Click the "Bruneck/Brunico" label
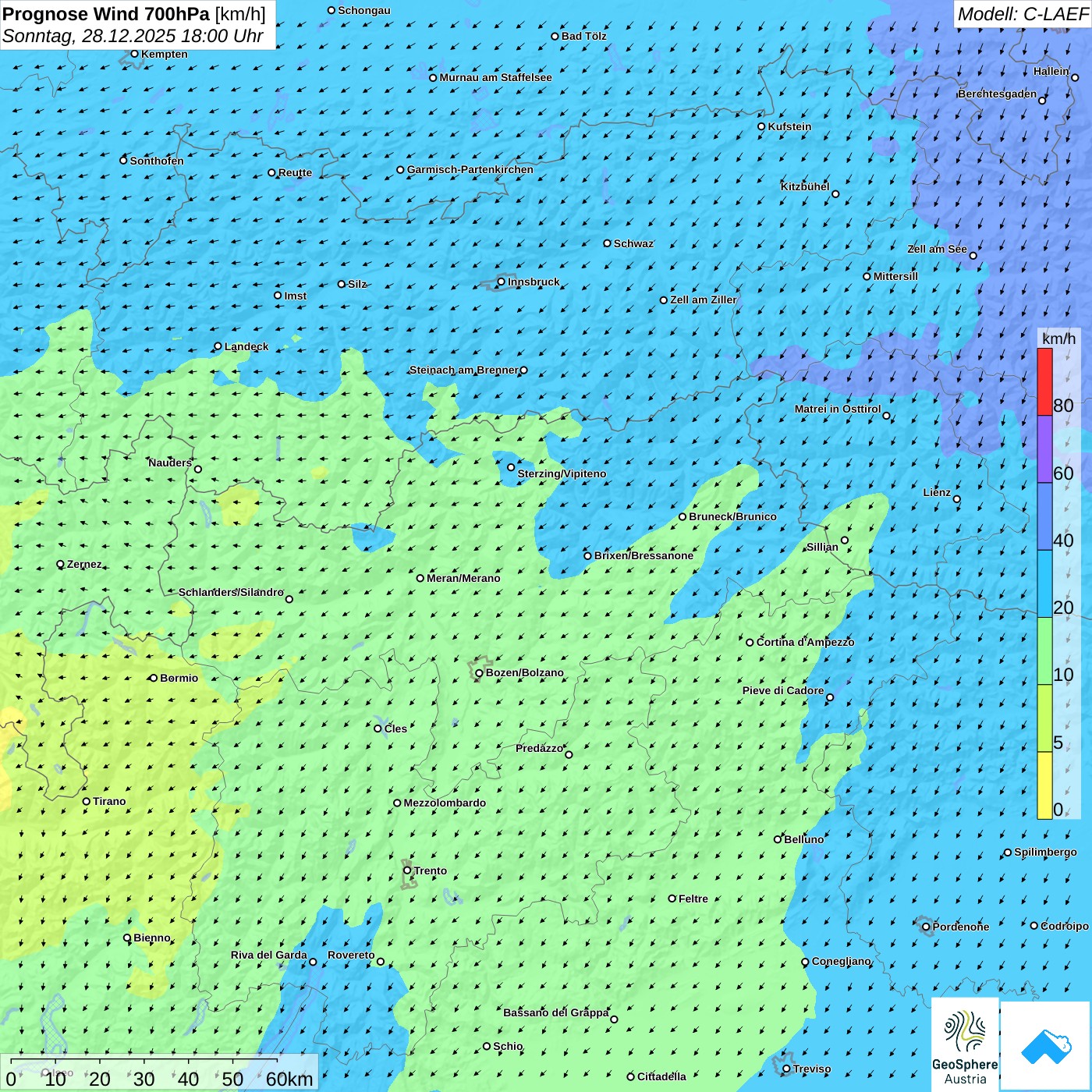 [x=732, y=516]
